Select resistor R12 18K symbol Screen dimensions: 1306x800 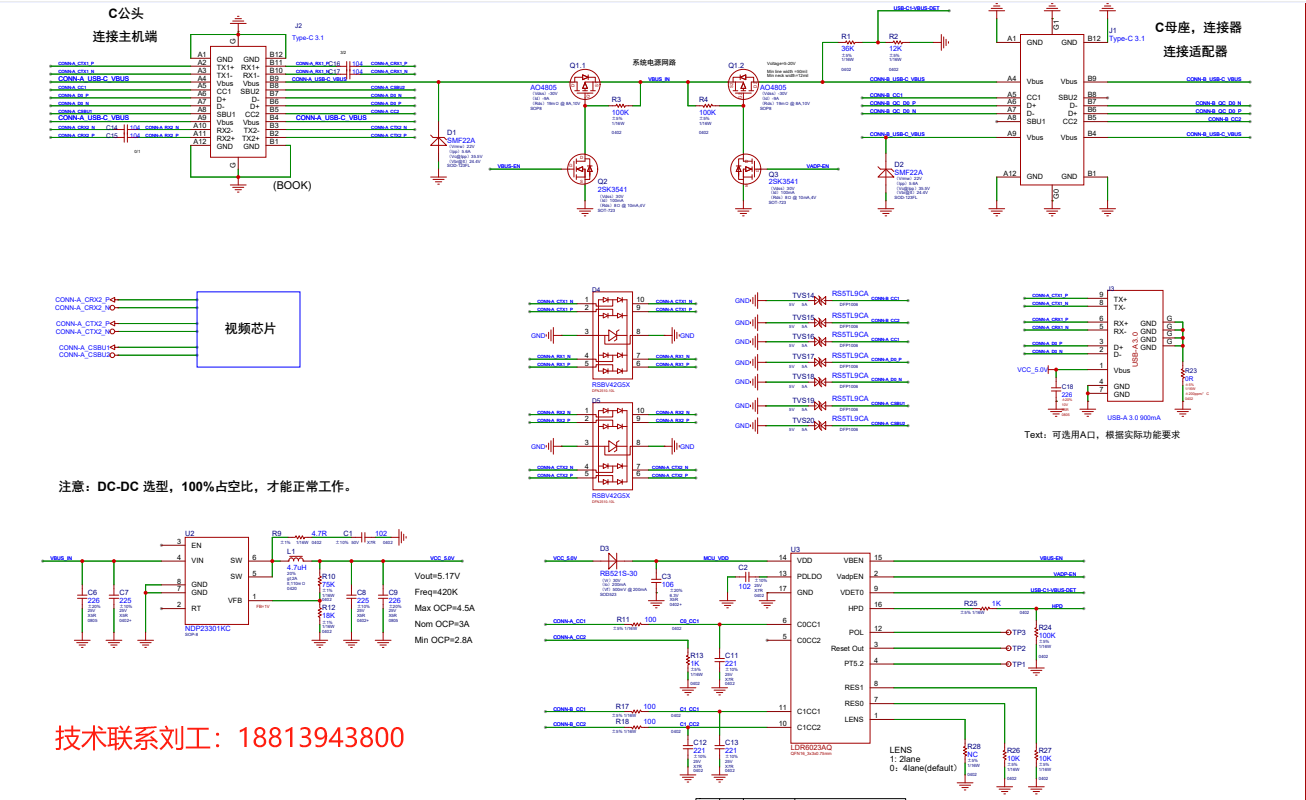pos(318,611)
